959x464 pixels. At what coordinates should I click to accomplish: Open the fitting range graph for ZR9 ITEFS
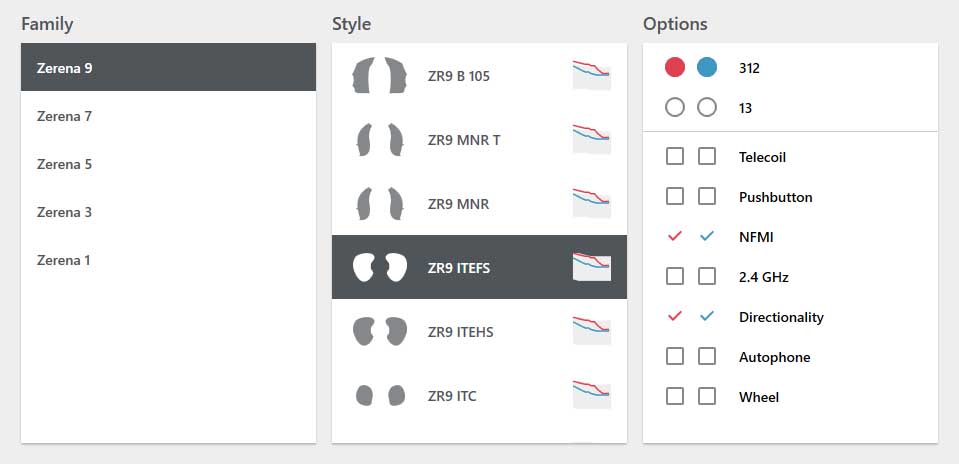tap(591, 267)
